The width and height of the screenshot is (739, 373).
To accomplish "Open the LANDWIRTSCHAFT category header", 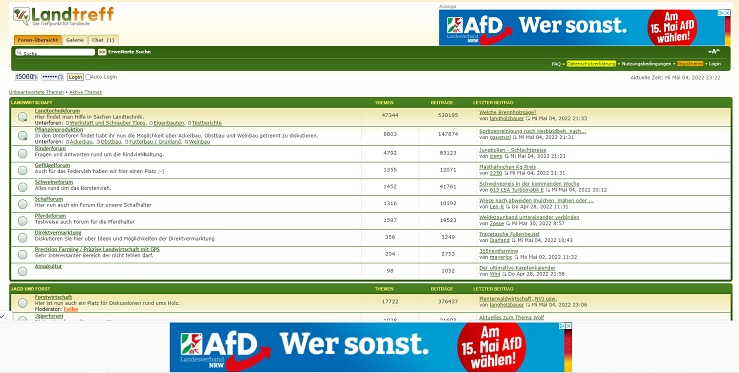I will click(x=32, y=102).
